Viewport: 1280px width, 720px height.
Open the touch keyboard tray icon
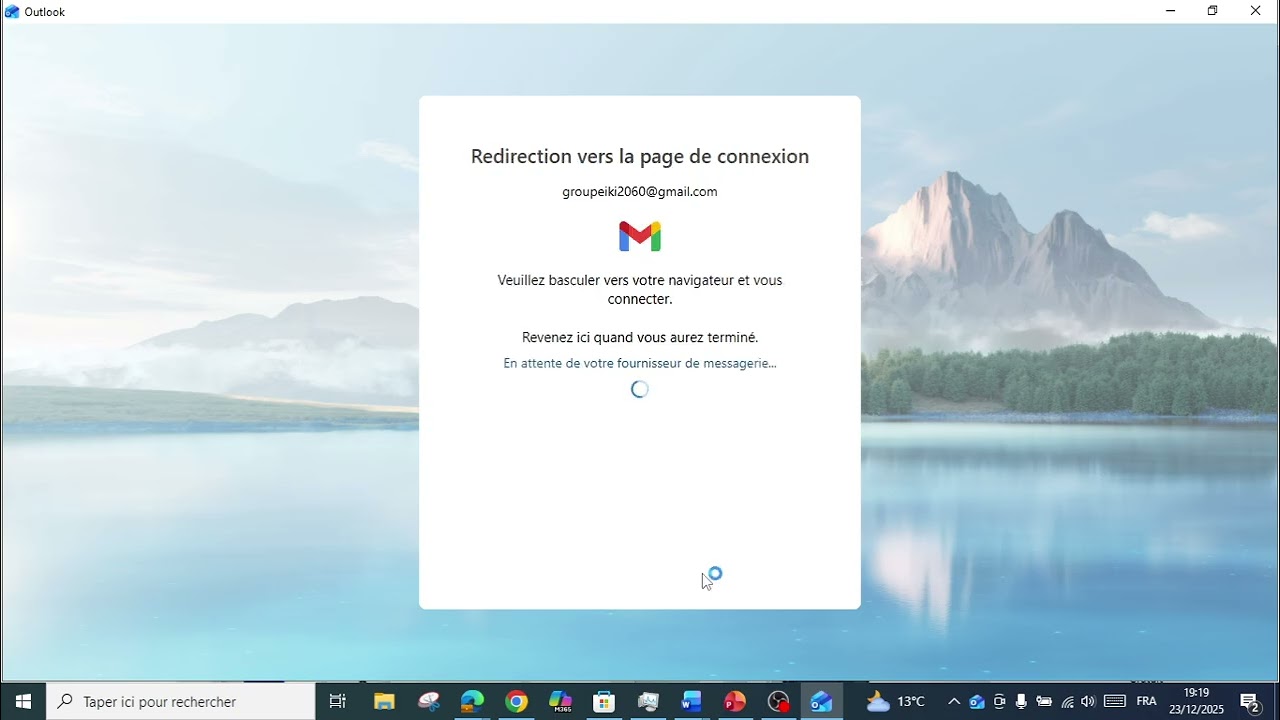point(1115,701)
